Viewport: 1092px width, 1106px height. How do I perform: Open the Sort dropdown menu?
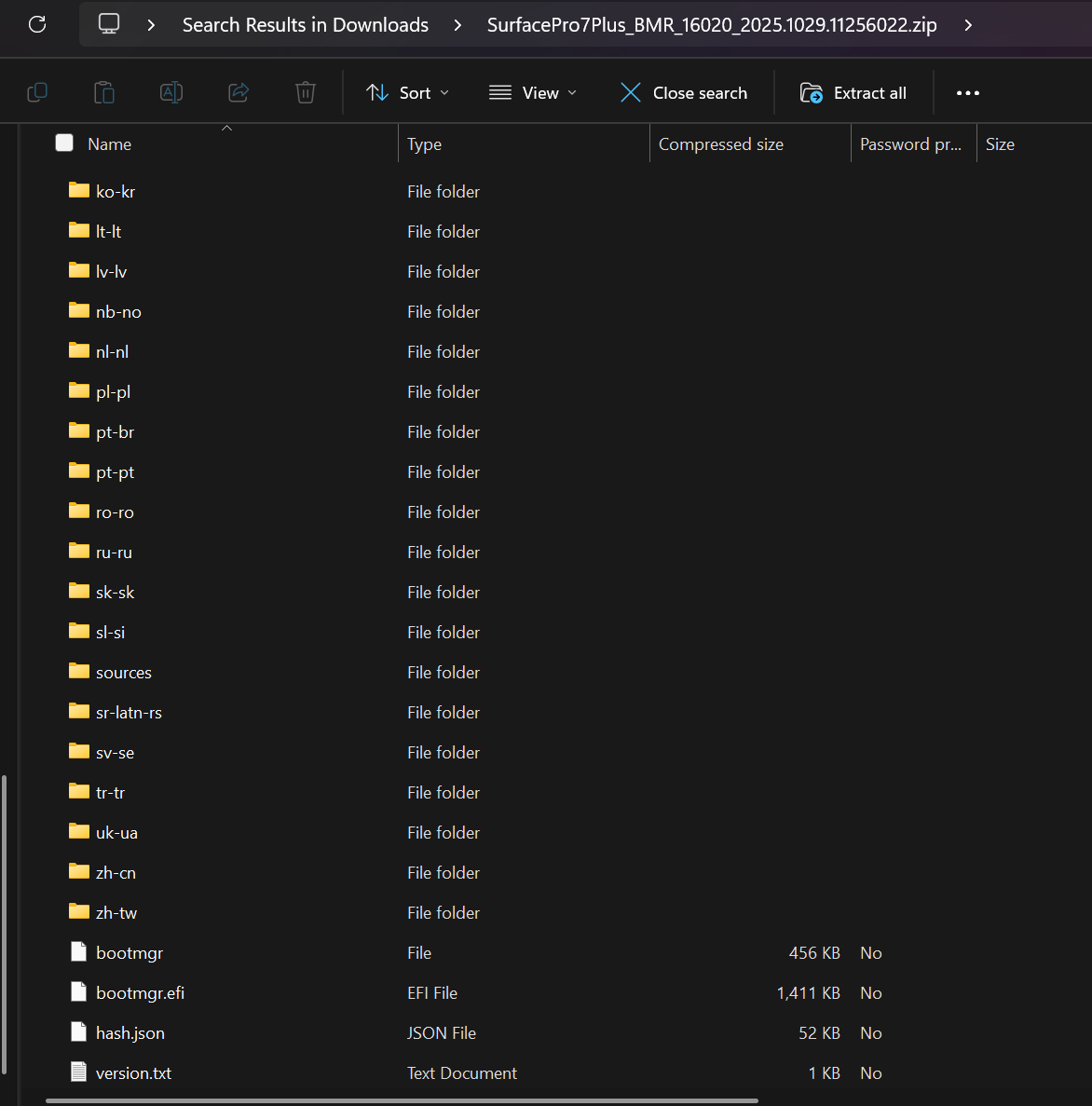pos(407,93)
